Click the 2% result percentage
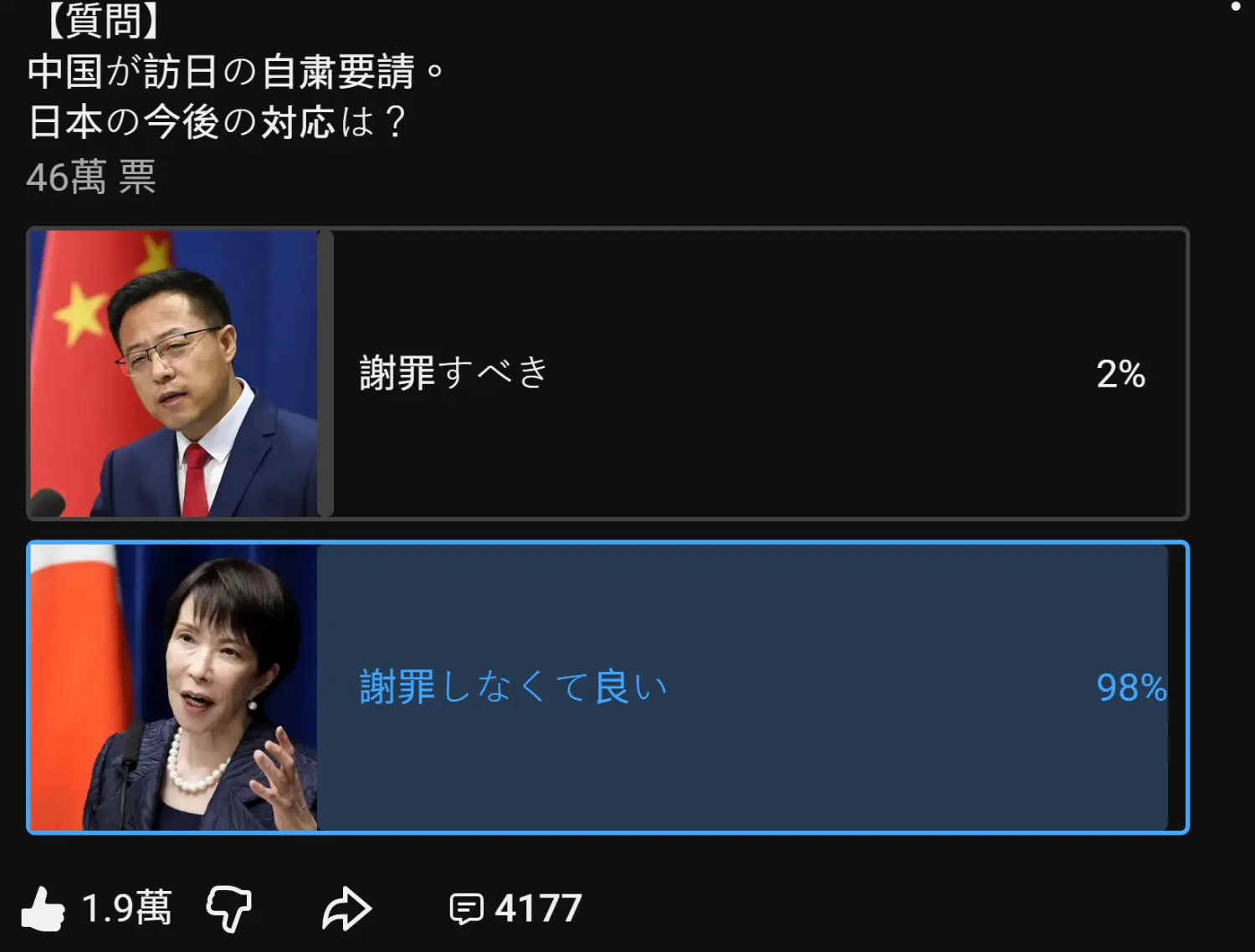Viewport: 1255px width, 952px height. 1120,374
